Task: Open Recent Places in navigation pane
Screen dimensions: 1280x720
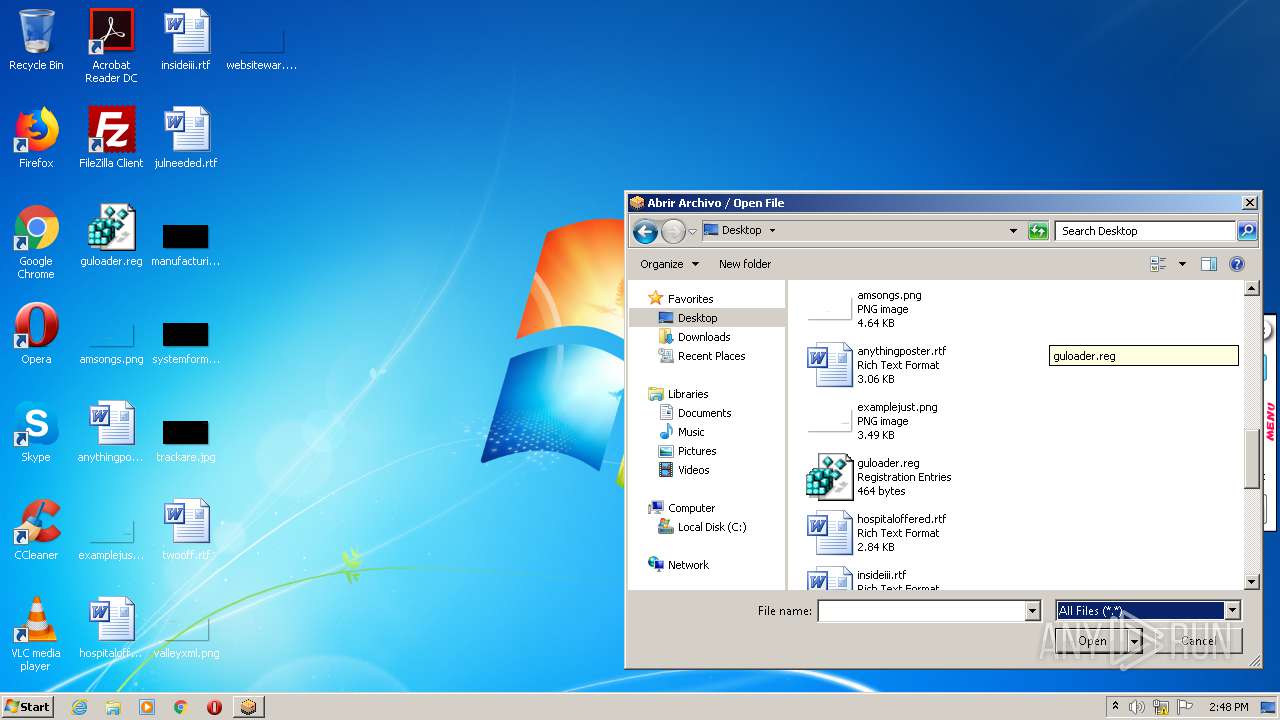Action: point(711,356)
